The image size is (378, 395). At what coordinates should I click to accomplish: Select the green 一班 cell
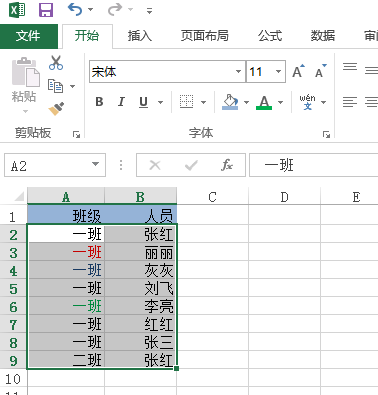(66, 306)
